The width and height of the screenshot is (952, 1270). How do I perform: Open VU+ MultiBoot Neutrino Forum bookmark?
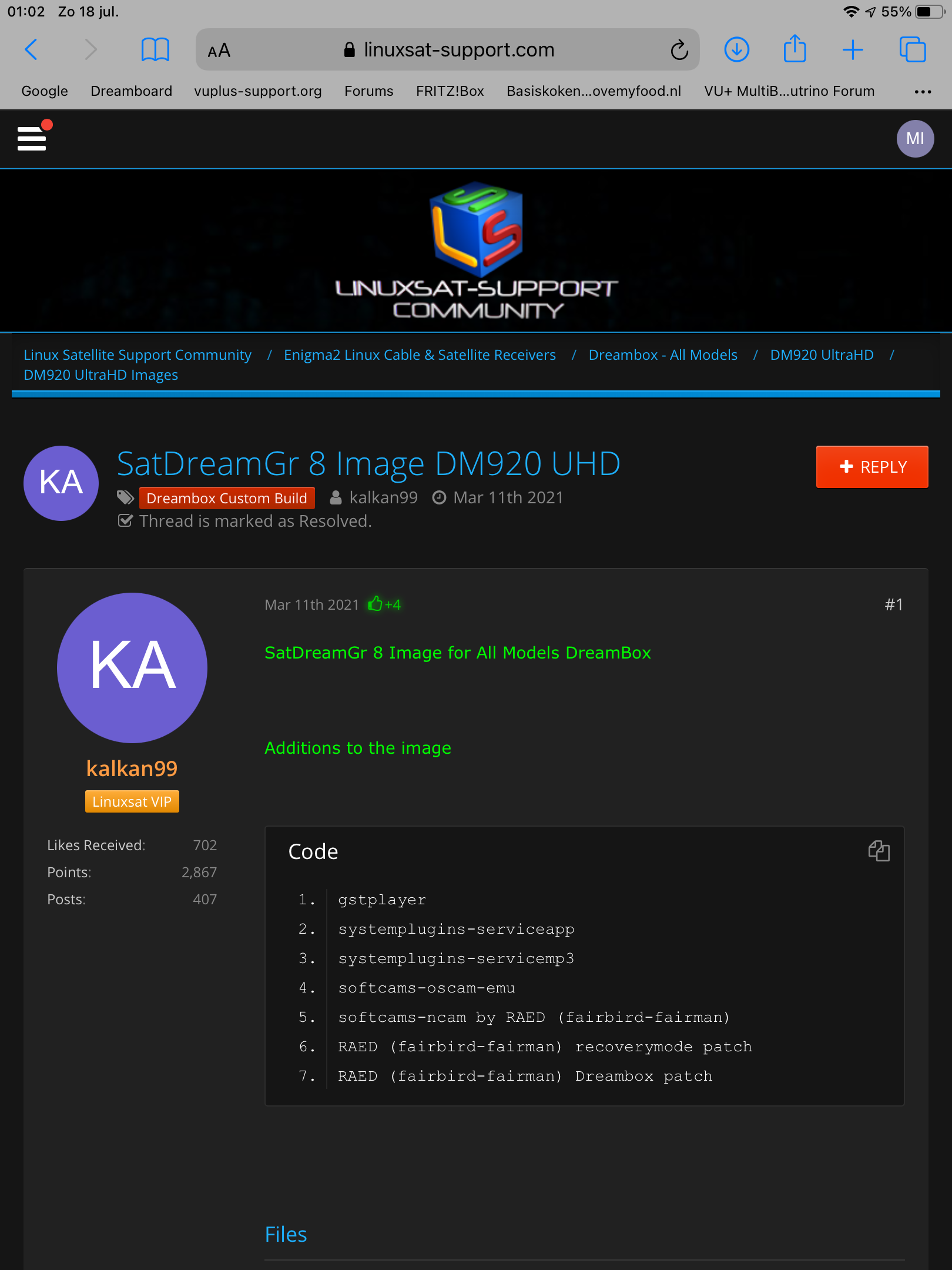click(789, 91)
